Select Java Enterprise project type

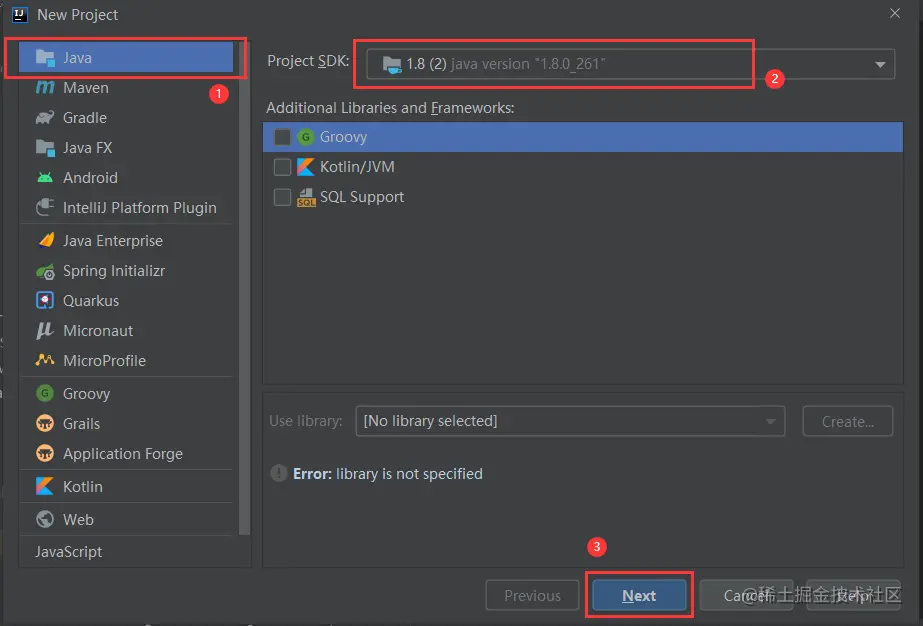[126, 241]
